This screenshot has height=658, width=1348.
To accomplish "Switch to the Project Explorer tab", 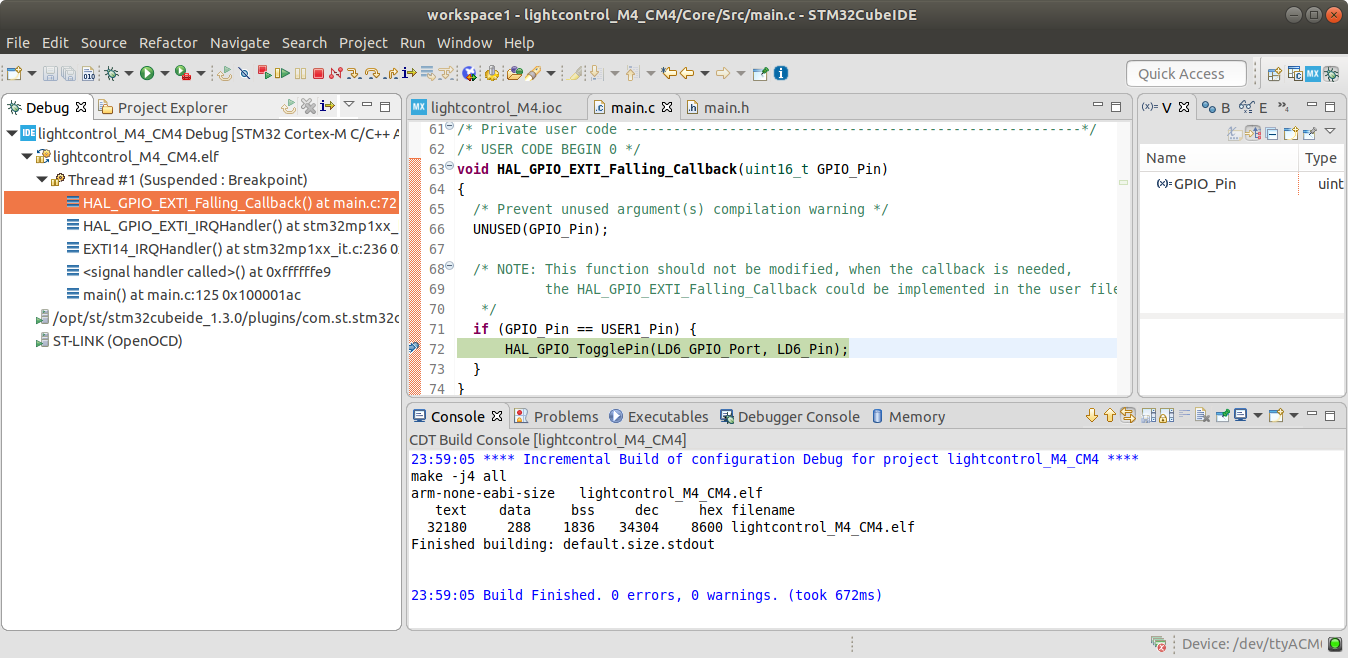I will (163, 107).
